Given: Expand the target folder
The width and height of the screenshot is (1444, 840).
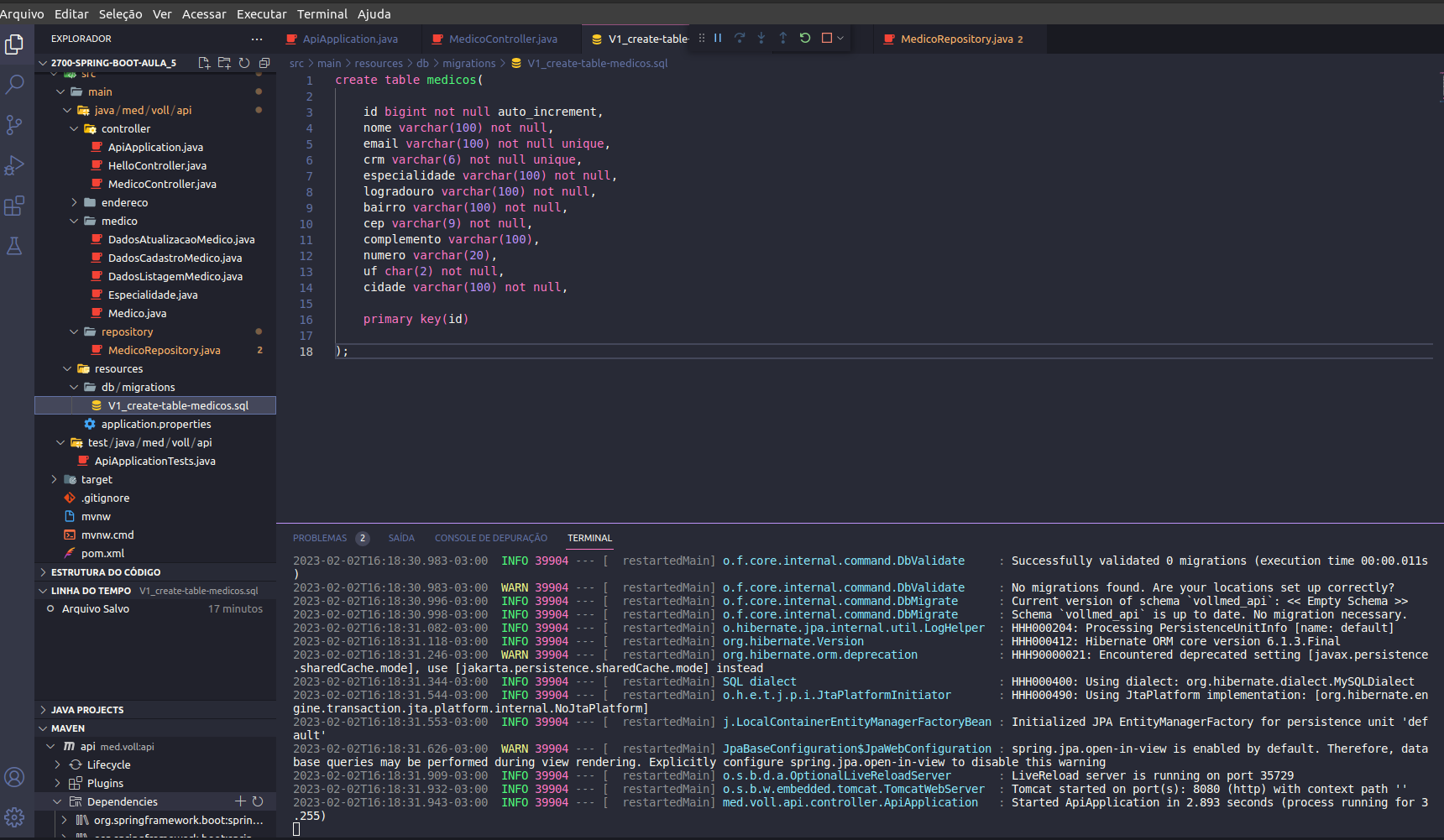Looking at the screenshot, I should click(x=97, y=479).
